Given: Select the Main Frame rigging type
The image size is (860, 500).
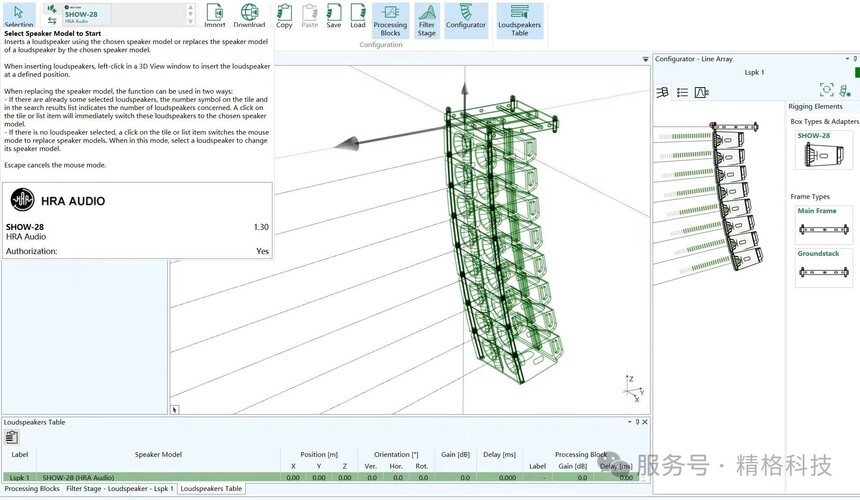Looking at the screenshot, I should pyautogui.click(x=823, y=226).
